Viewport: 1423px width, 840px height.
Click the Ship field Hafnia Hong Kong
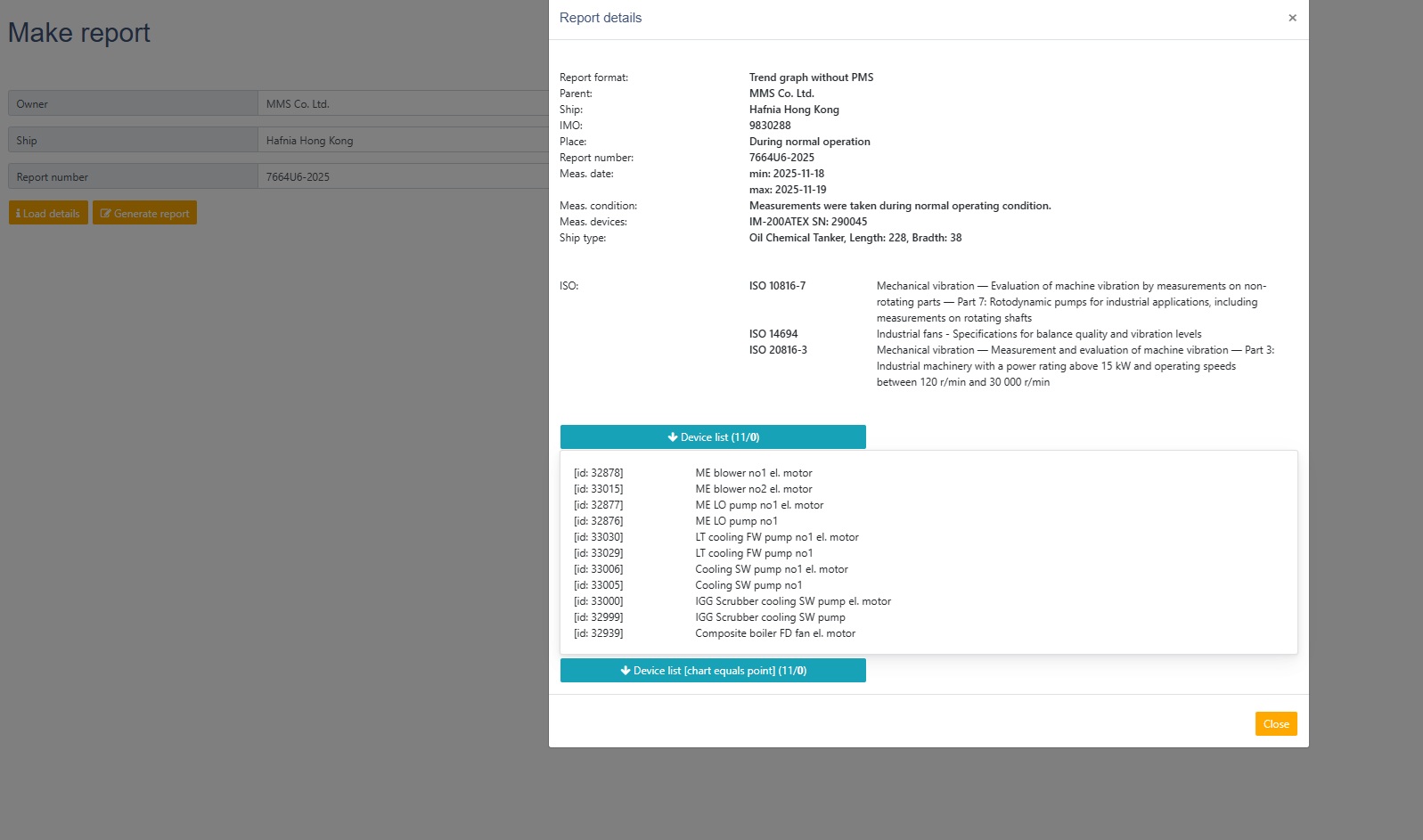click(403, 141)
